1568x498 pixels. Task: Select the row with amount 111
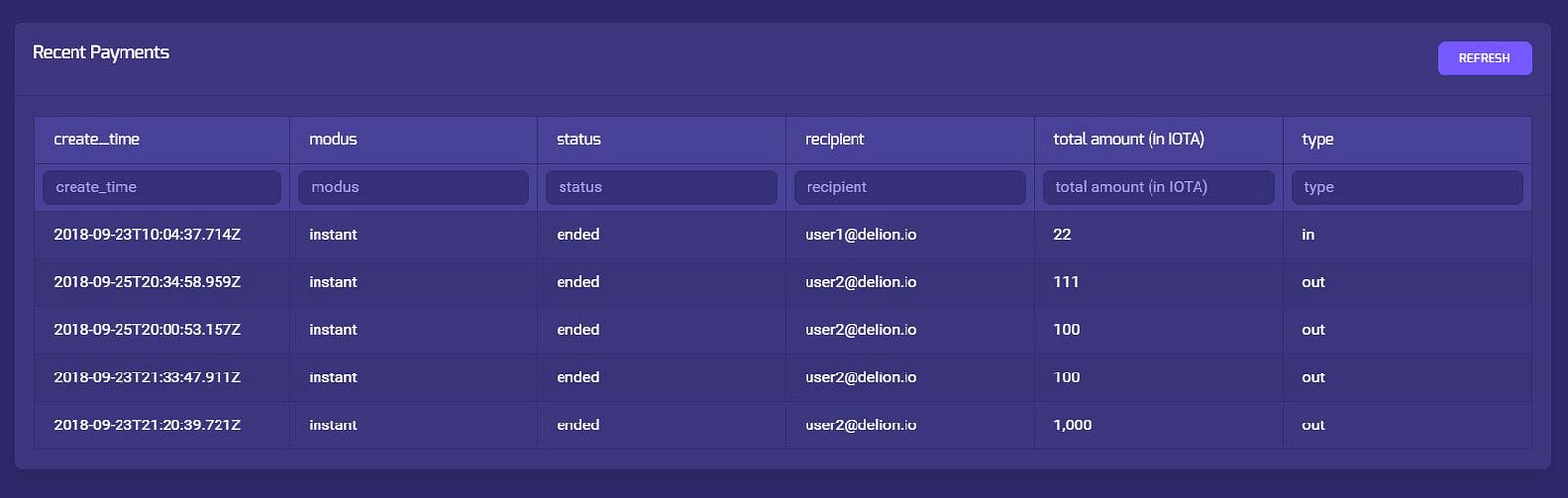point(1066,282)
